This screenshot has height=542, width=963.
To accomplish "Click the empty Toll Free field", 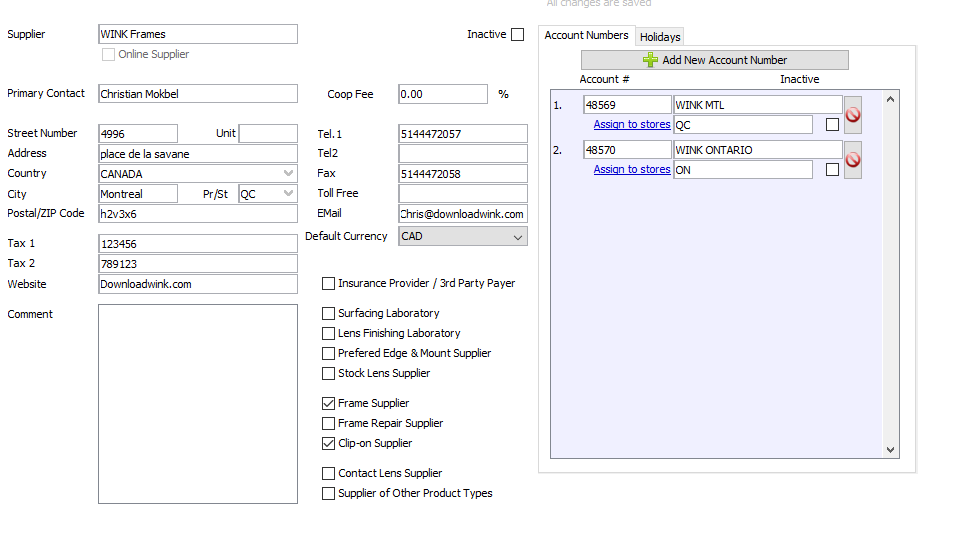I will click(x=463, y=193).
